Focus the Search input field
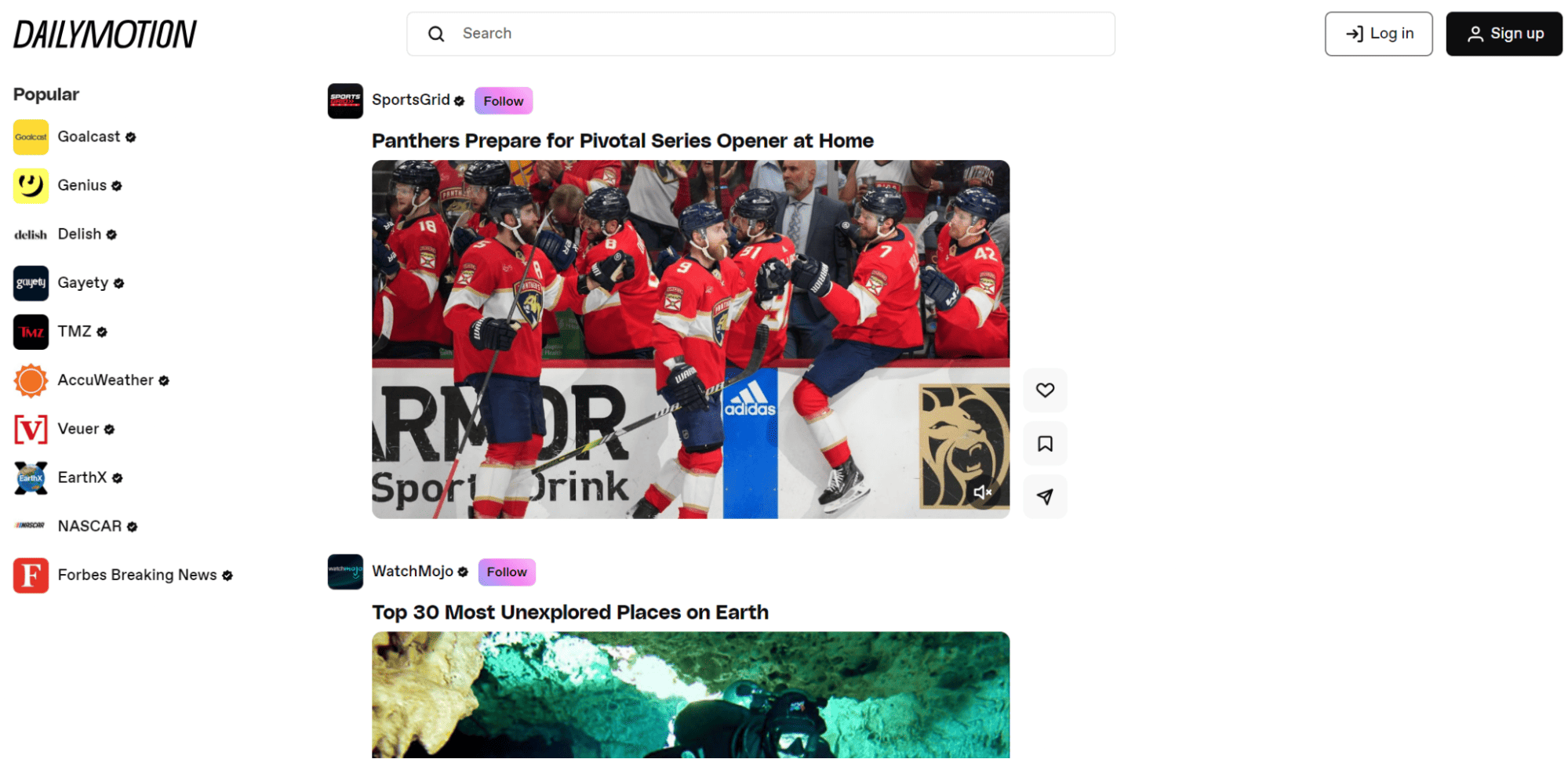The height and width of the screenshot is (759, 1568). point(760,34)
